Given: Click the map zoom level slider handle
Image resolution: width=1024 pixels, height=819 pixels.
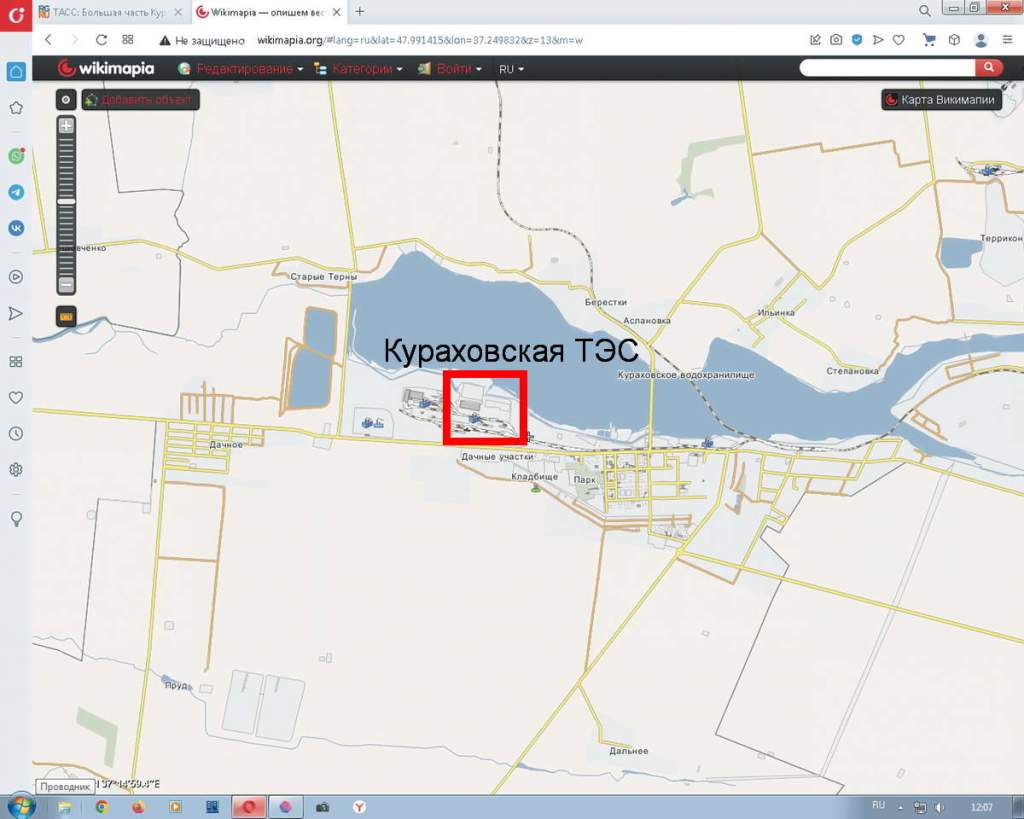Looking at the screenshot, I should pos(66,202).
